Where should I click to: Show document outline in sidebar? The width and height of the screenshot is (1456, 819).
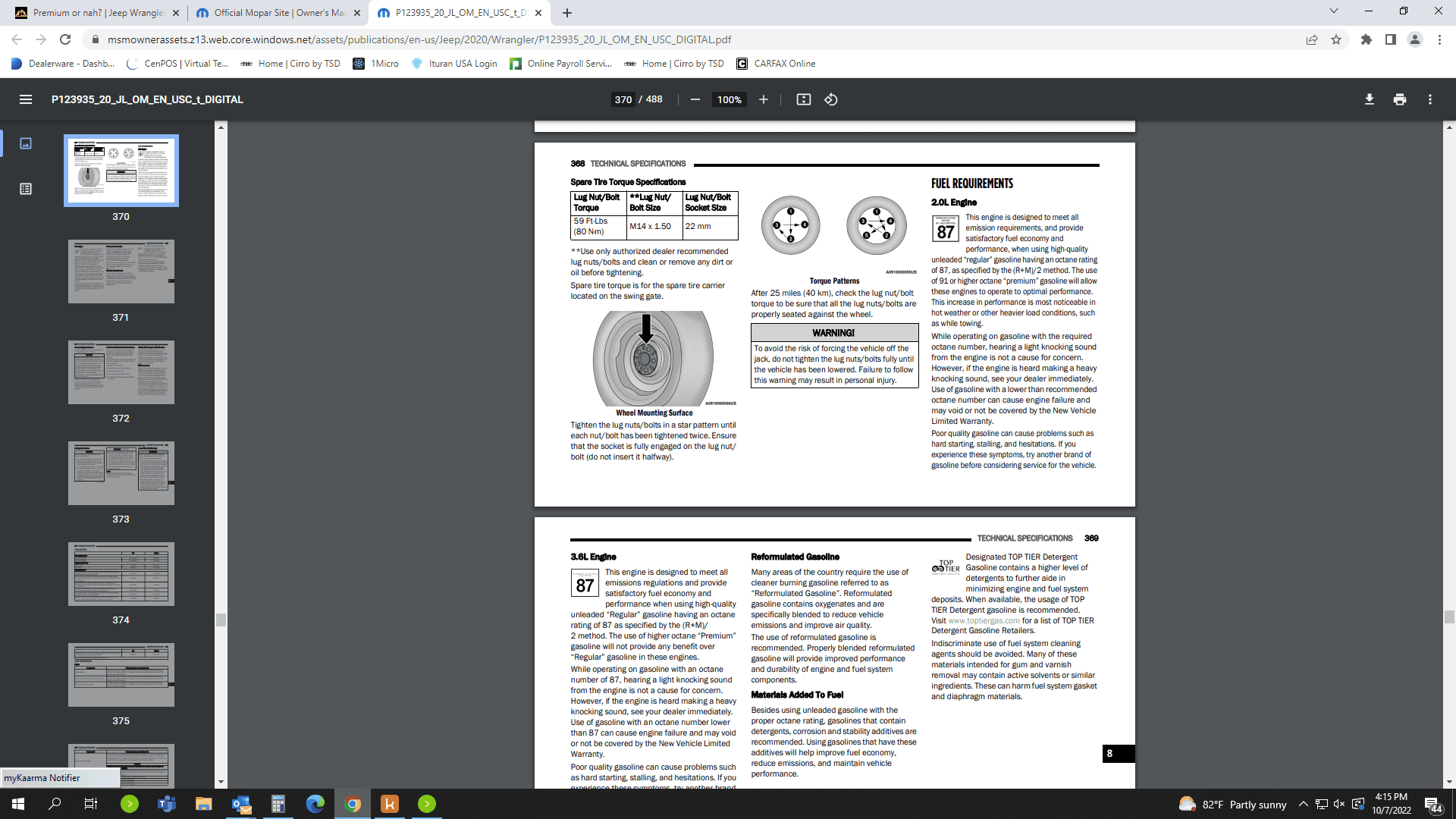pyautogui.click(x=26, y=189)
